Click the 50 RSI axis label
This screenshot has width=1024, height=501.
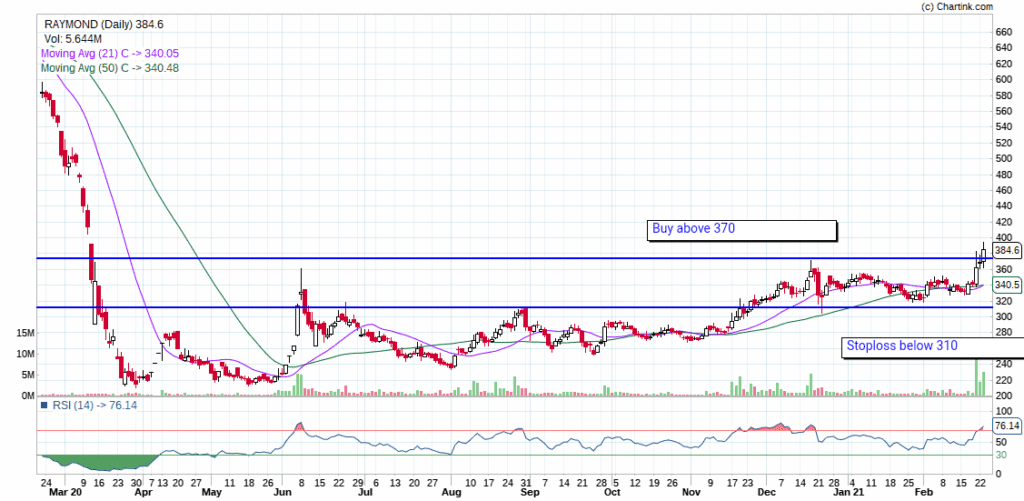tap(1000, 442)
